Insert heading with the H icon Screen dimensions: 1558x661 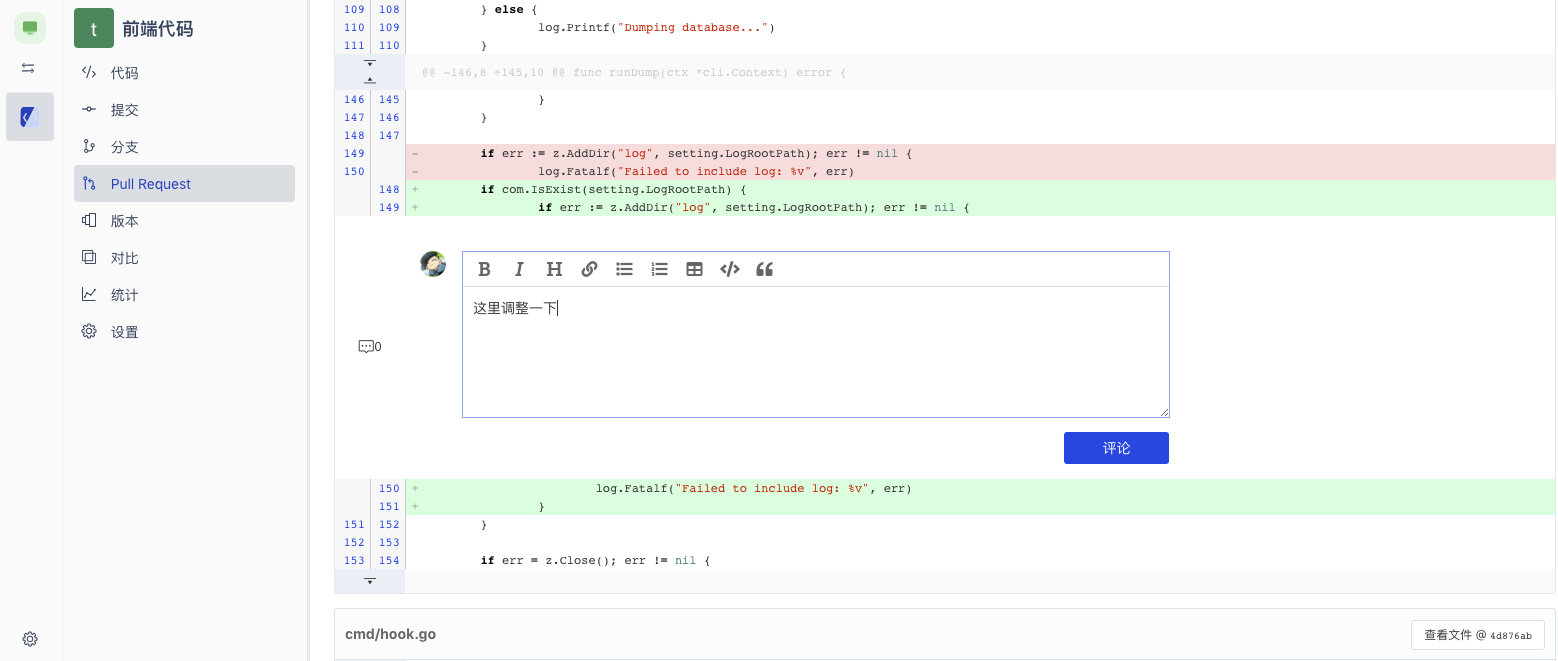pos(554,269)
